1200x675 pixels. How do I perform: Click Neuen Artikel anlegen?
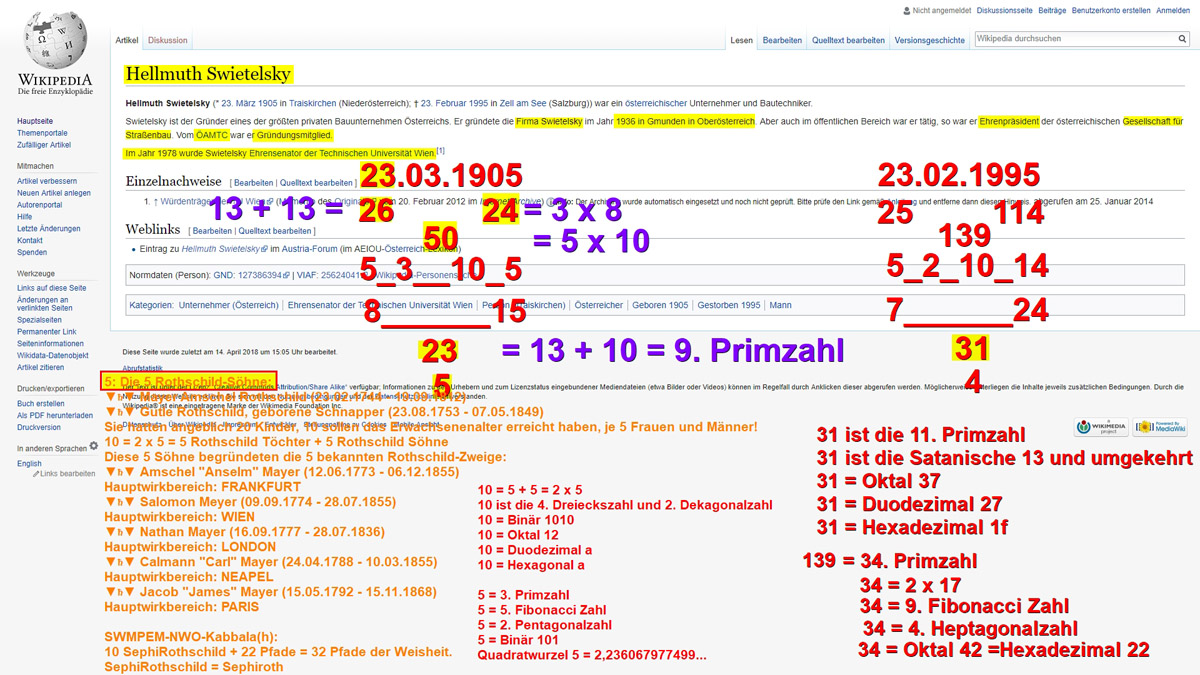click(54, 193)
